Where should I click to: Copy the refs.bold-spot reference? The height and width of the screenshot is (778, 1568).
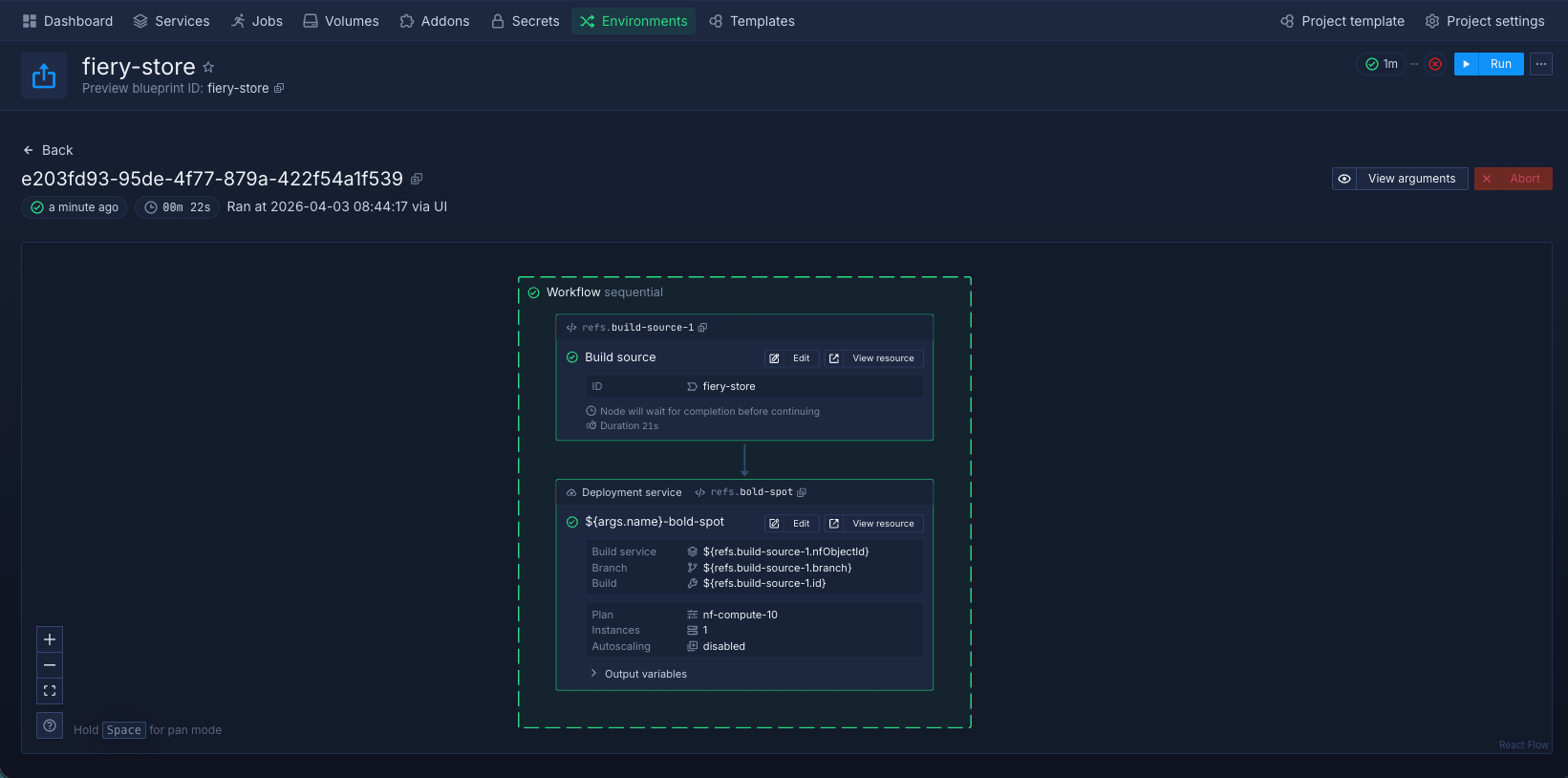click(802, 492)
